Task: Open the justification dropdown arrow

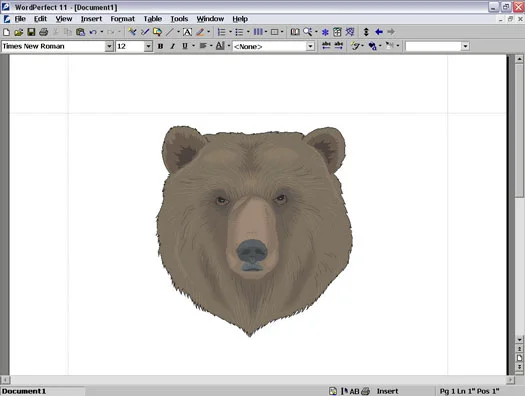Action: (x=211, y=46)
